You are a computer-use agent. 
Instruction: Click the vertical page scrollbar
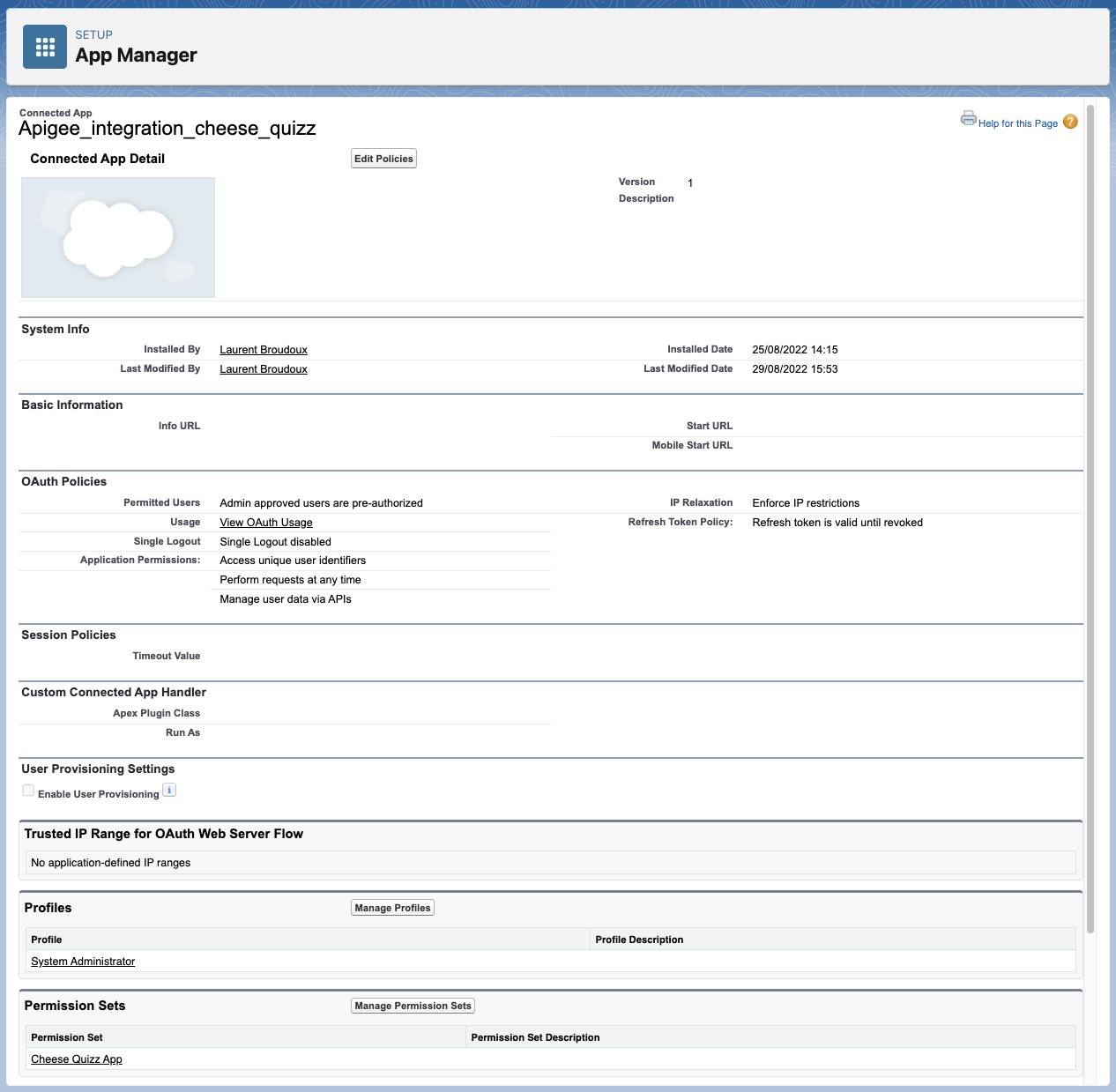(x=1090, y=519)
